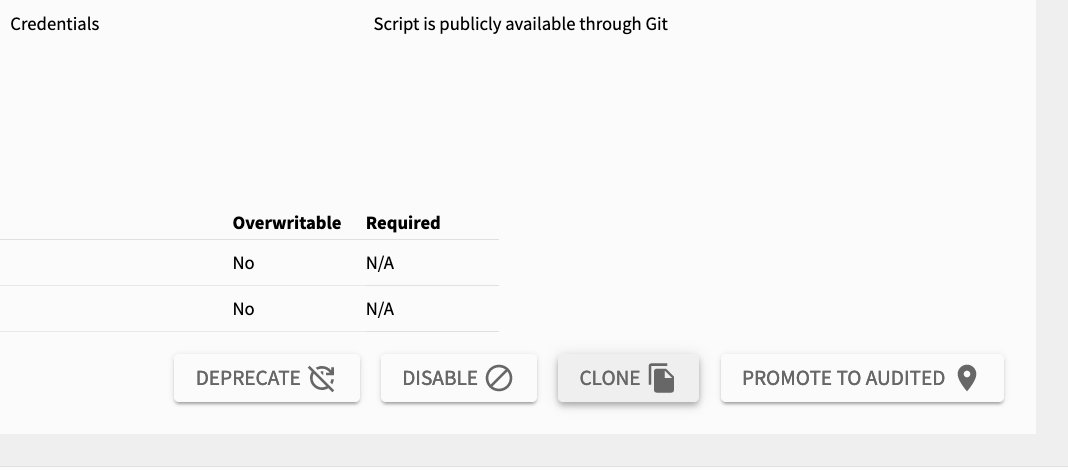Click the deprecate icon with crossed-out arrows
Screen dimensions: 1068x470
click(321, 378)
